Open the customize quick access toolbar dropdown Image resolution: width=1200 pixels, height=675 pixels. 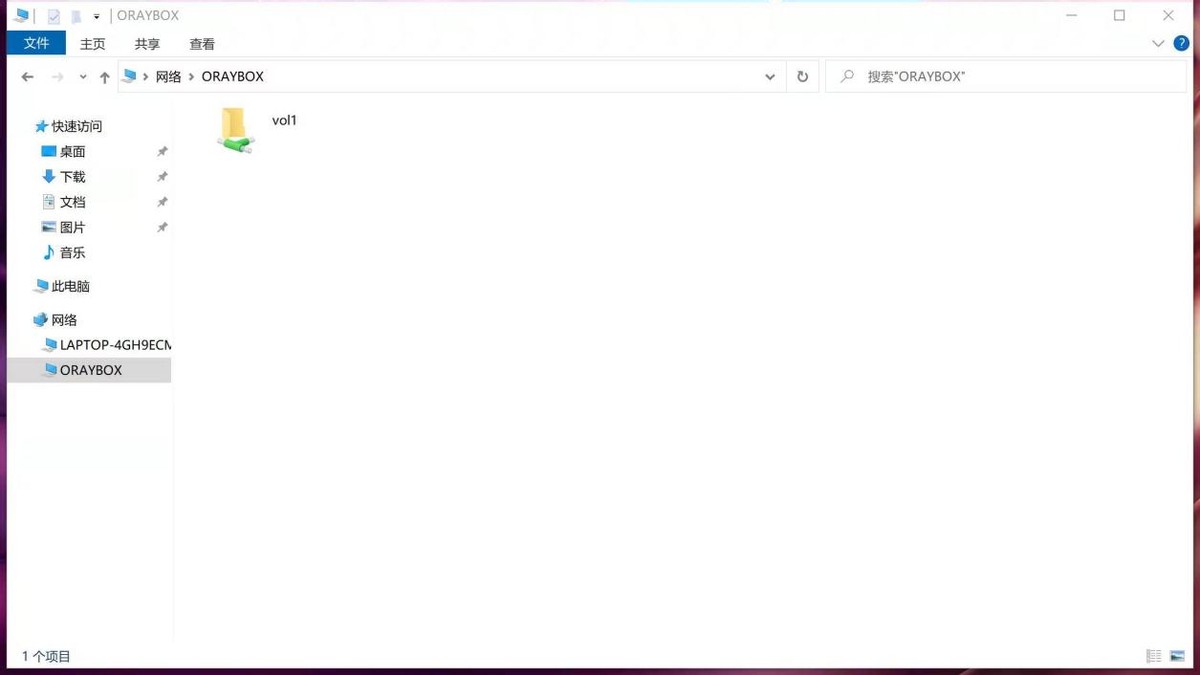coord(97,17)
